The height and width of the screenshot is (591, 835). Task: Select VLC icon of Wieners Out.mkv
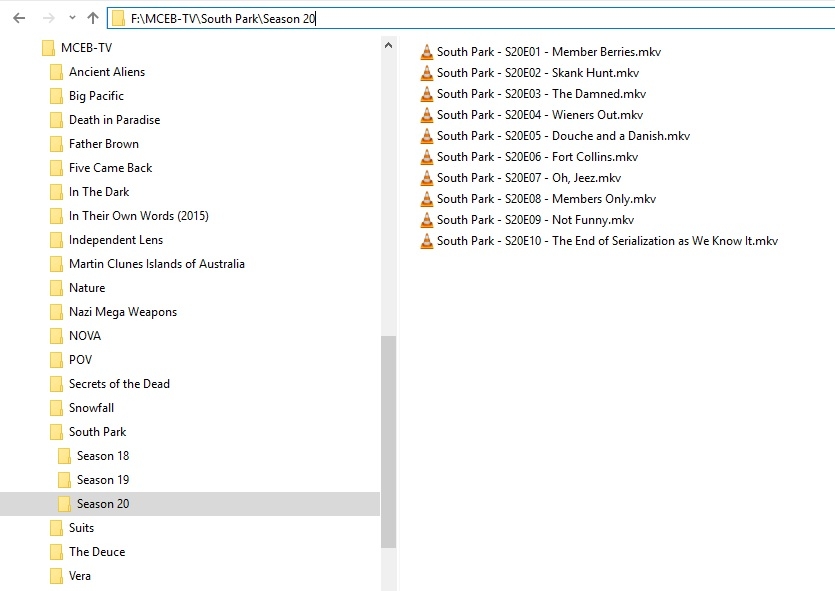(x=427, y=115)
